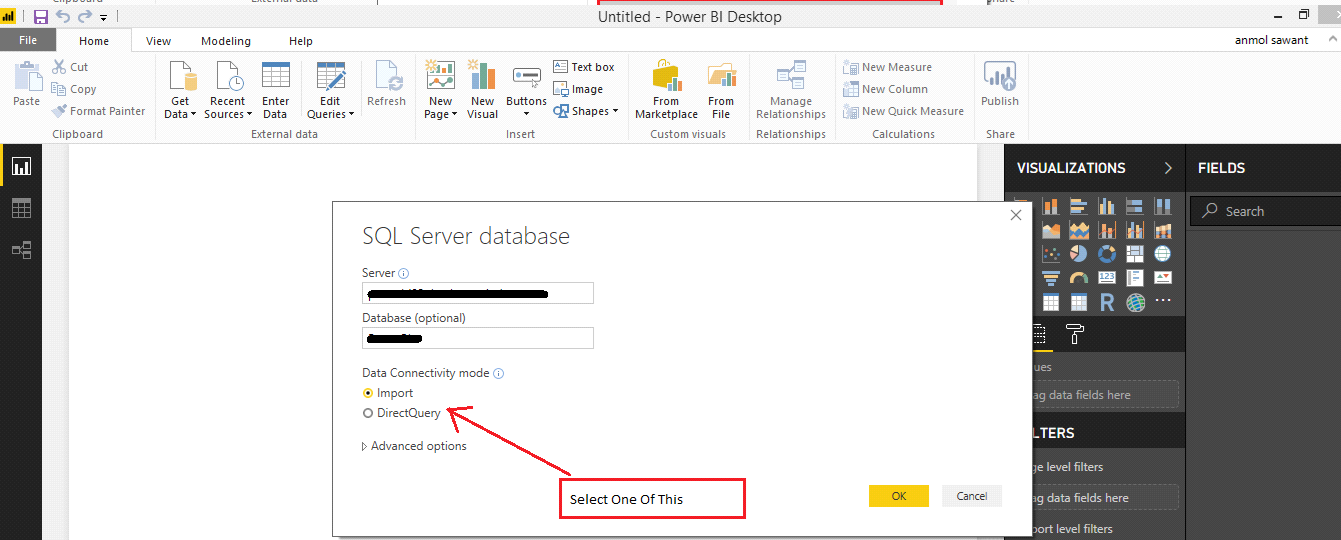This screenshot has height=540, width=1341.
Task: Click New Measure in Calculations
Action: (887, 67)
